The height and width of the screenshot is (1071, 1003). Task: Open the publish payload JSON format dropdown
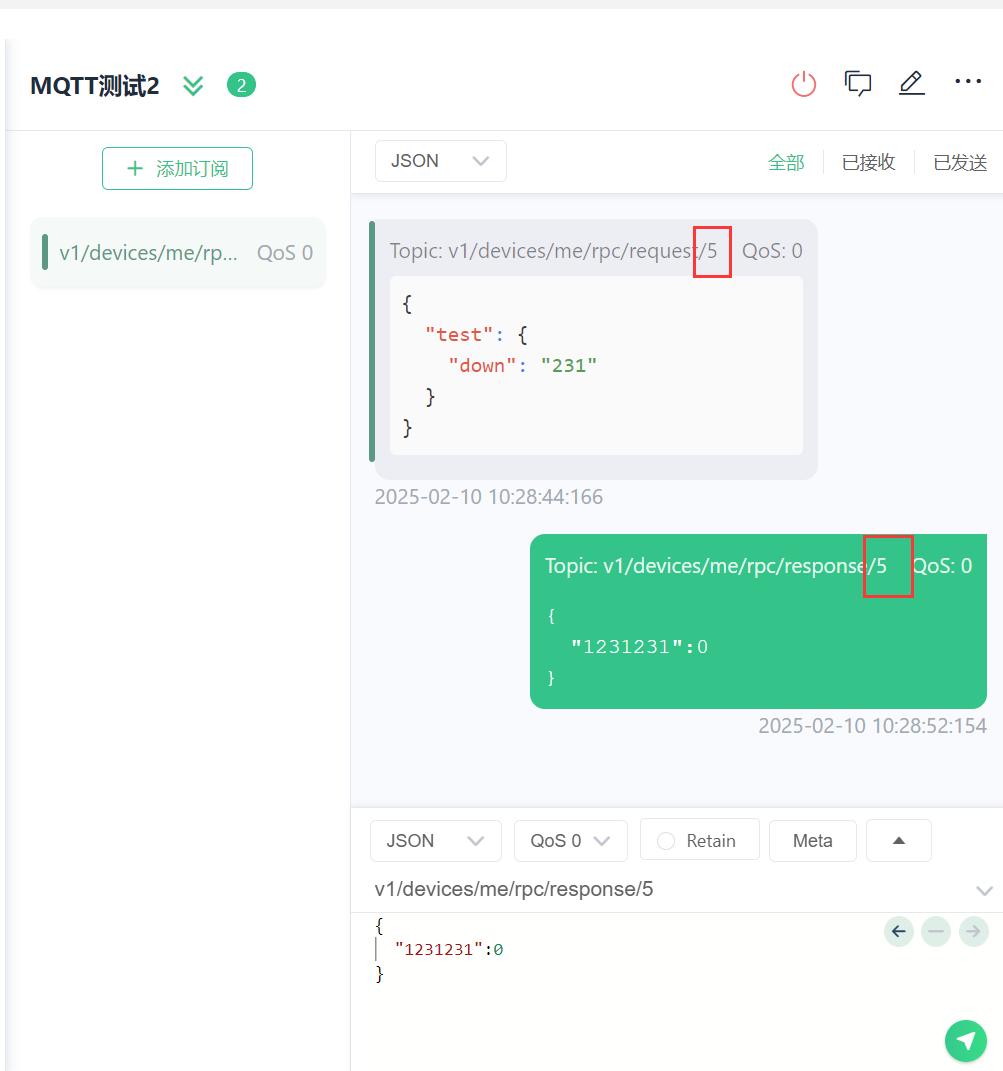435,841
